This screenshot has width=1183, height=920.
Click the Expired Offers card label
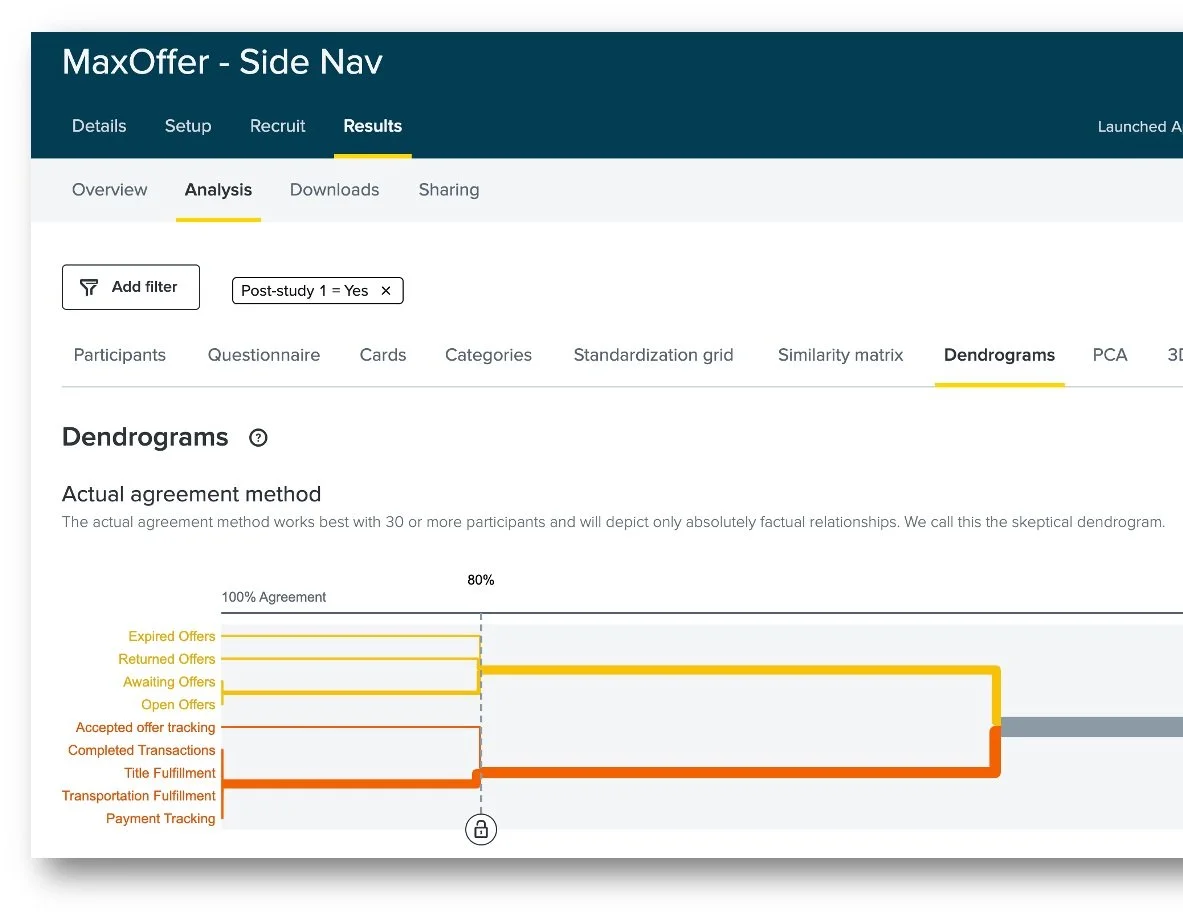click(171, 636)
